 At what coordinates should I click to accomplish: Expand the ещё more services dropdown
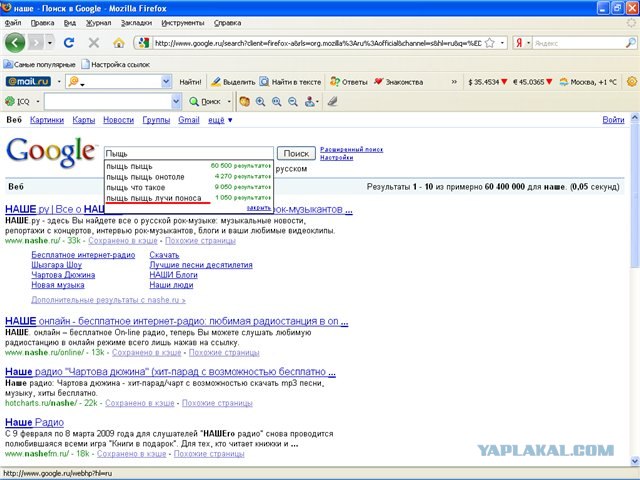point(220,120)
